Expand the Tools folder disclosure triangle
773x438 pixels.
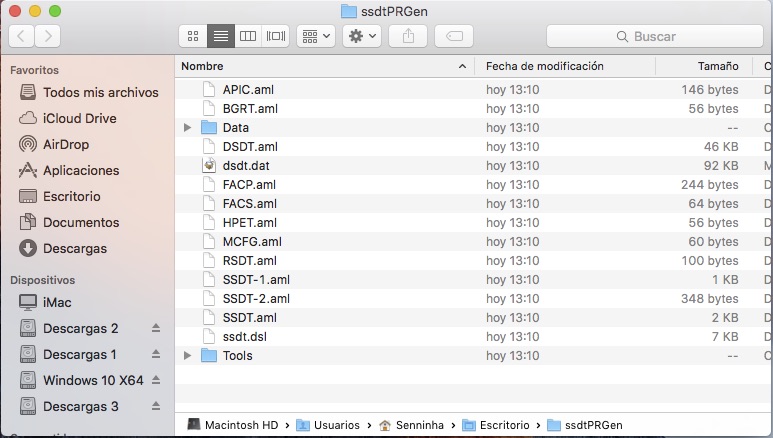[187, 356]
